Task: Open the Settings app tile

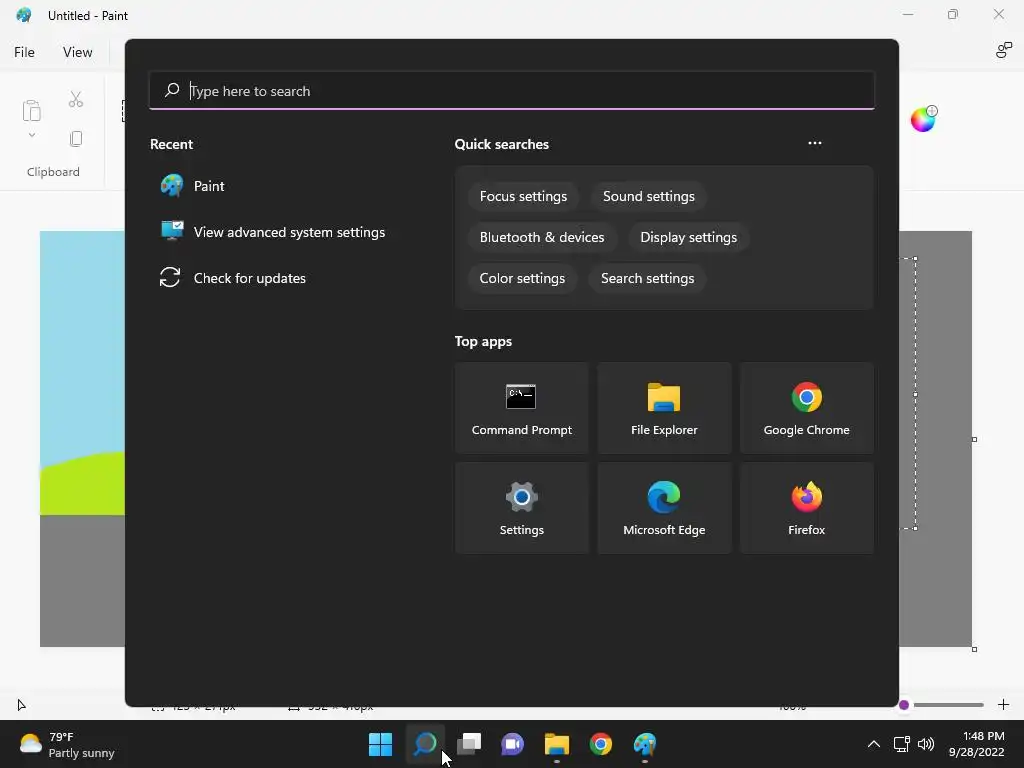Action: tap(521, 508)
